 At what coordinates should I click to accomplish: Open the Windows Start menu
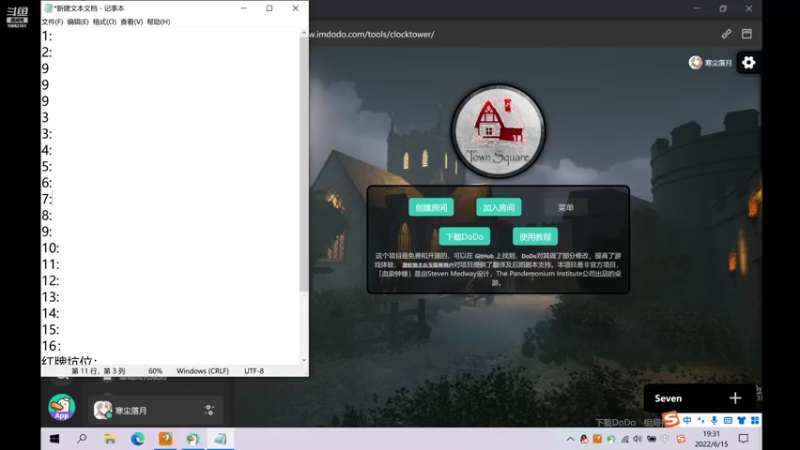pos(55,439)
